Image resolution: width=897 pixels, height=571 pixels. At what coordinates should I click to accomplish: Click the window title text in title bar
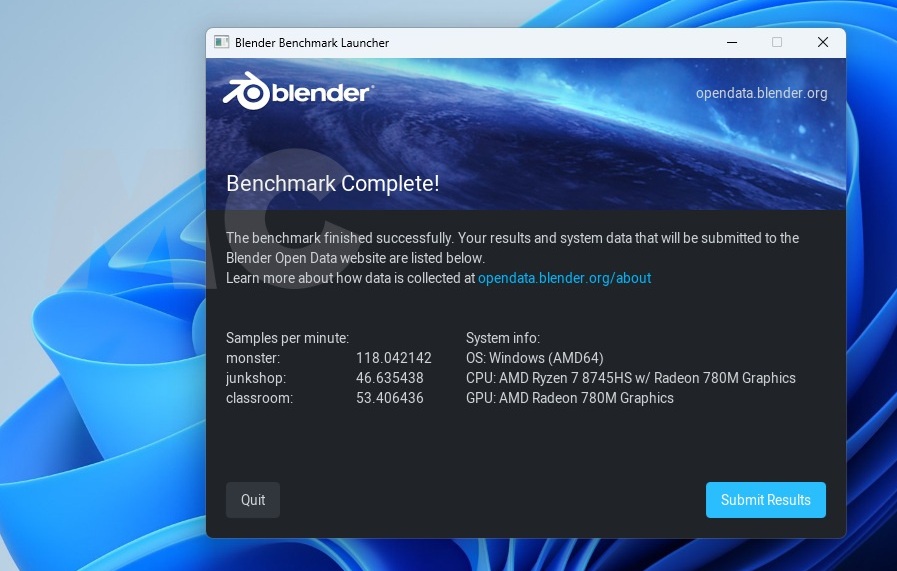[x=311, y=43]
